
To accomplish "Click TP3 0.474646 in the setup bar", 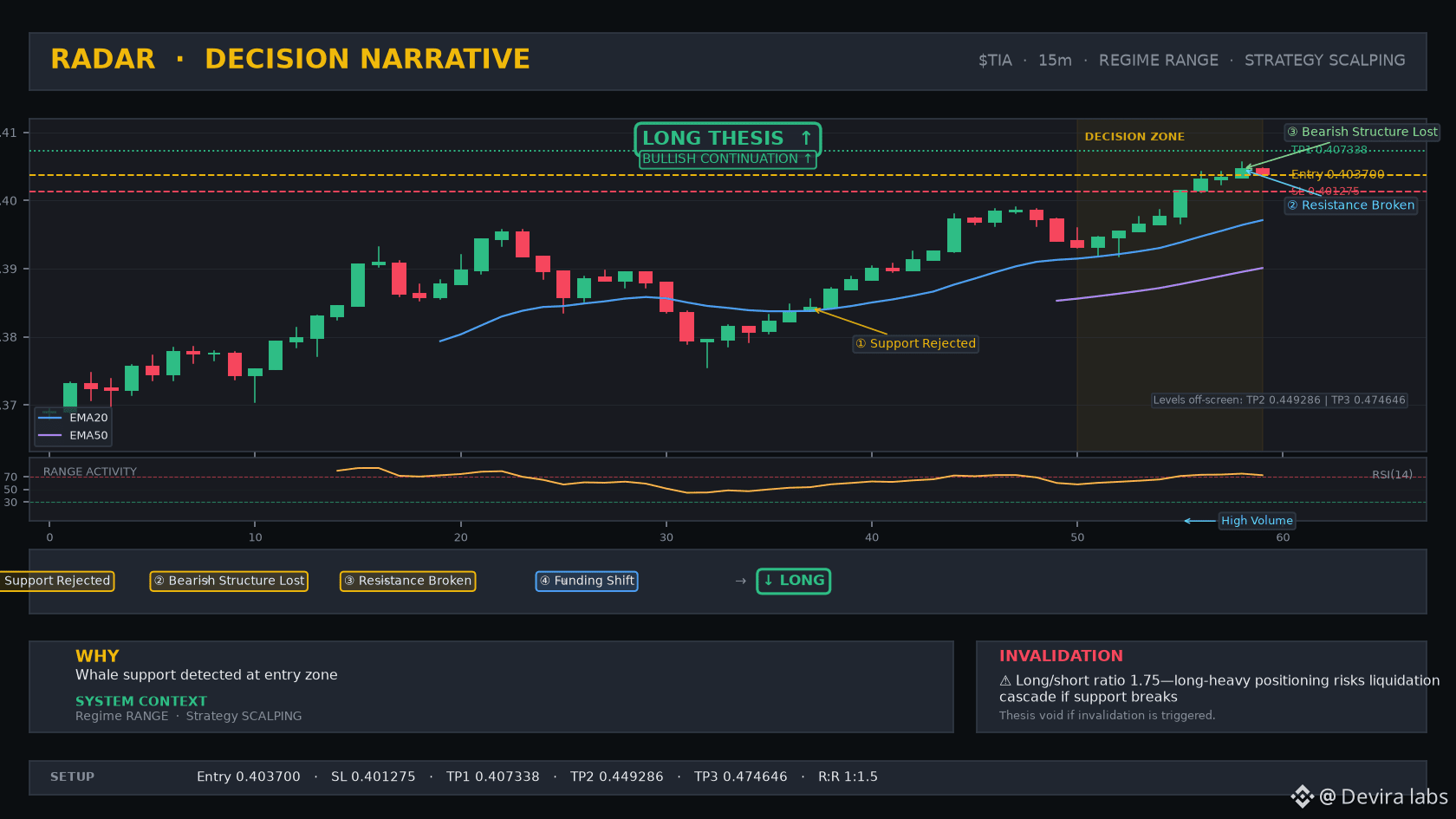I will point(741,777).
